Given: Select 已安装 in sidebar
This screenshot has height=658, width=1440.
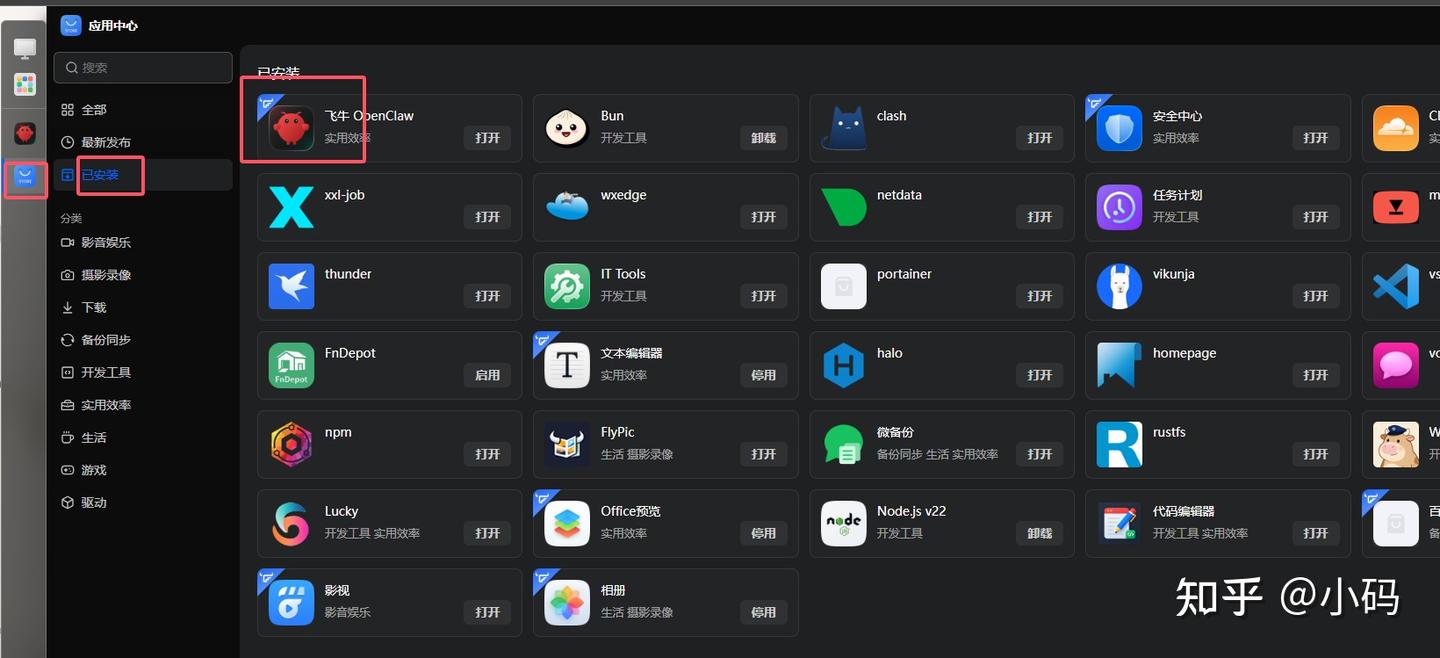Looking at the screenshot, I should tap(144, 174).
